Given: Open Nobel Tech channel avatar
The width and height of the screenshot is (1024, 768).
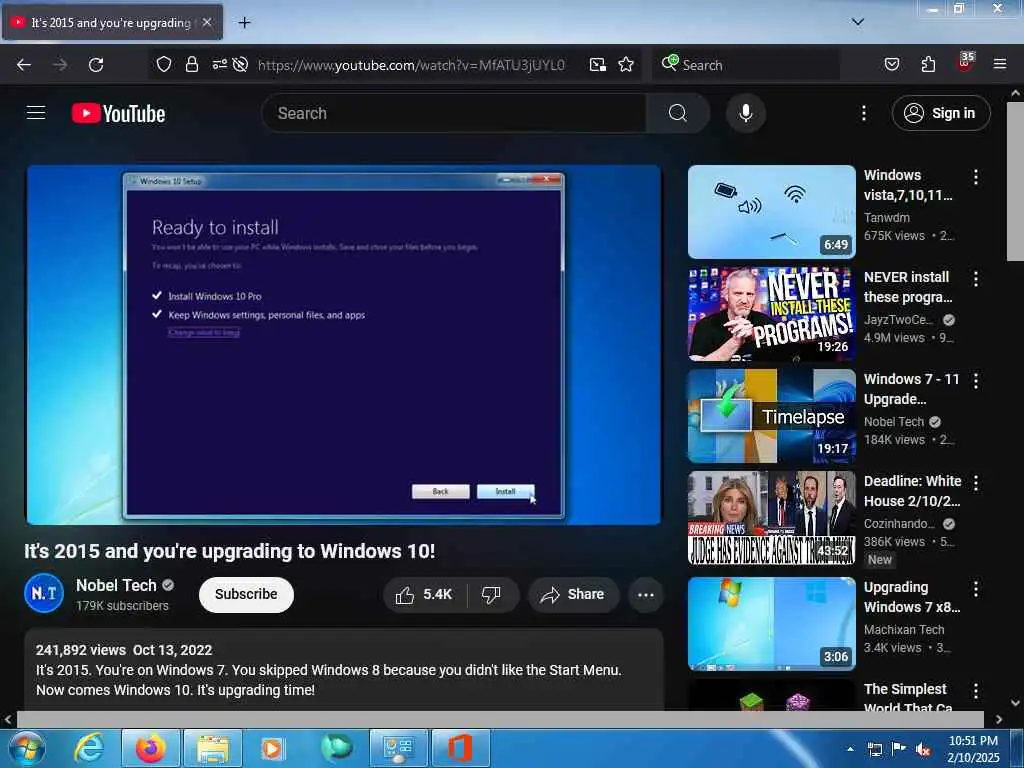Looking at the screenshot, I should (x=44, y=593).
